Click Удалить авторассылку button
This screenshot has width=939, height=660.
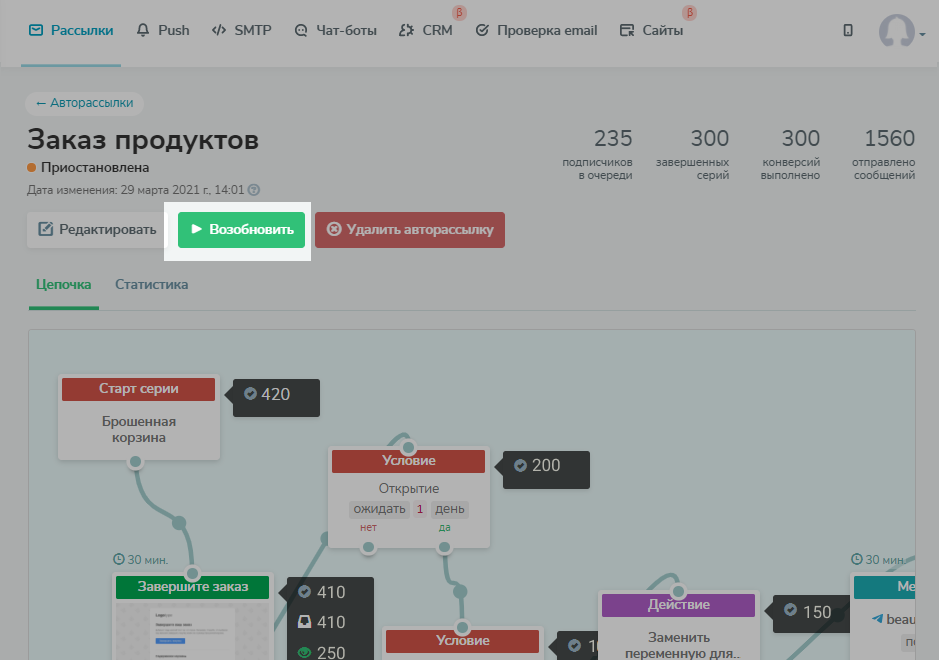click(410, 229)
